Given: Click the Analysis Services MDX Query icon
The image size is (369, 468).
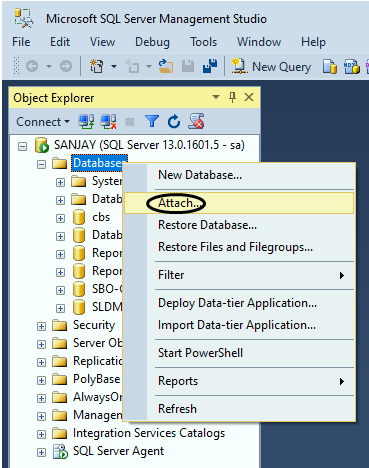Looking at the screenshot, I should (x=352, y=66).
